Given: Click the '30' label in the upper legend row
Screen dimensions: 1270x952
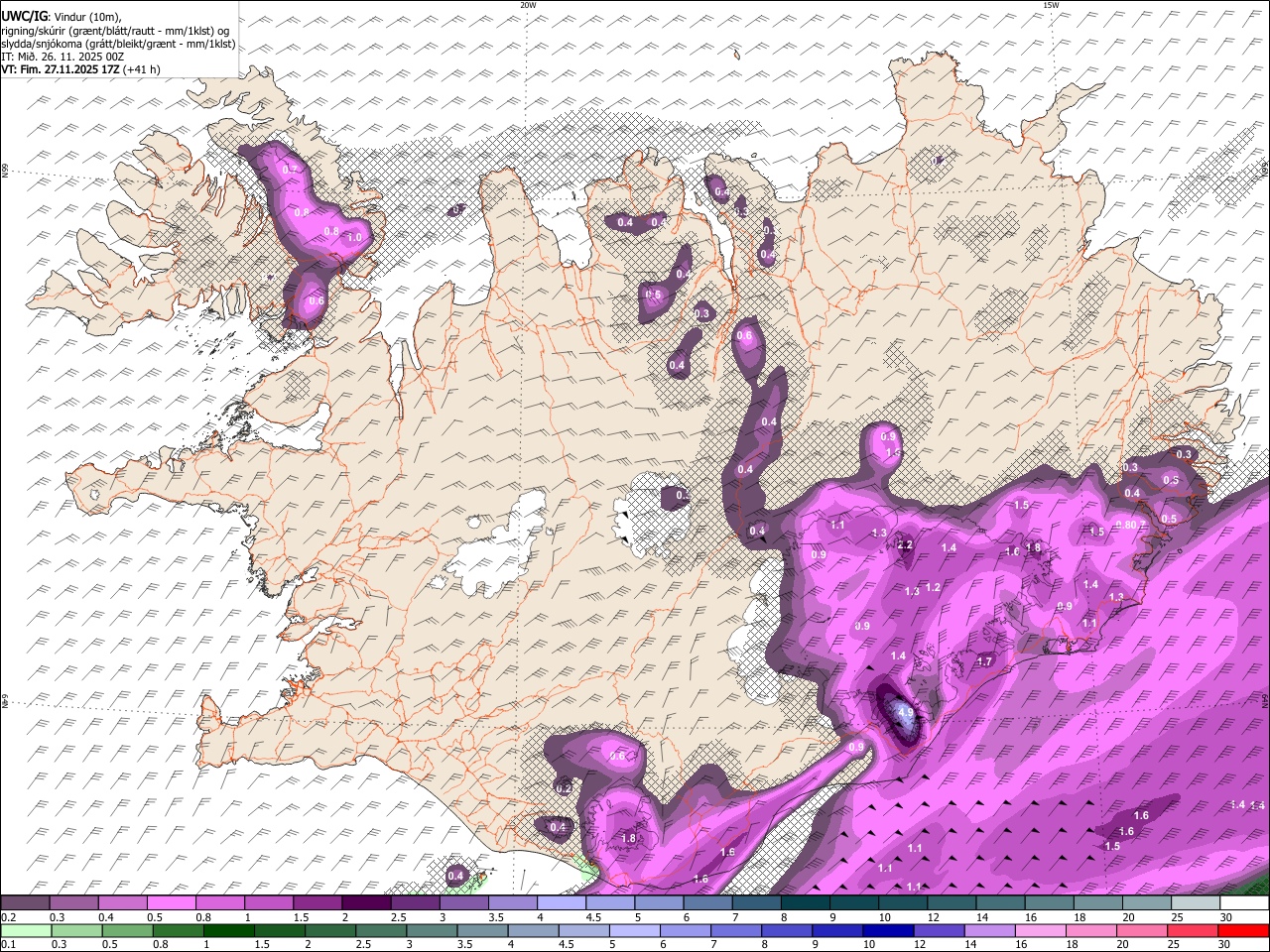Looking at the screenshot, I should pyautogui.click(x=1226, y=917).
